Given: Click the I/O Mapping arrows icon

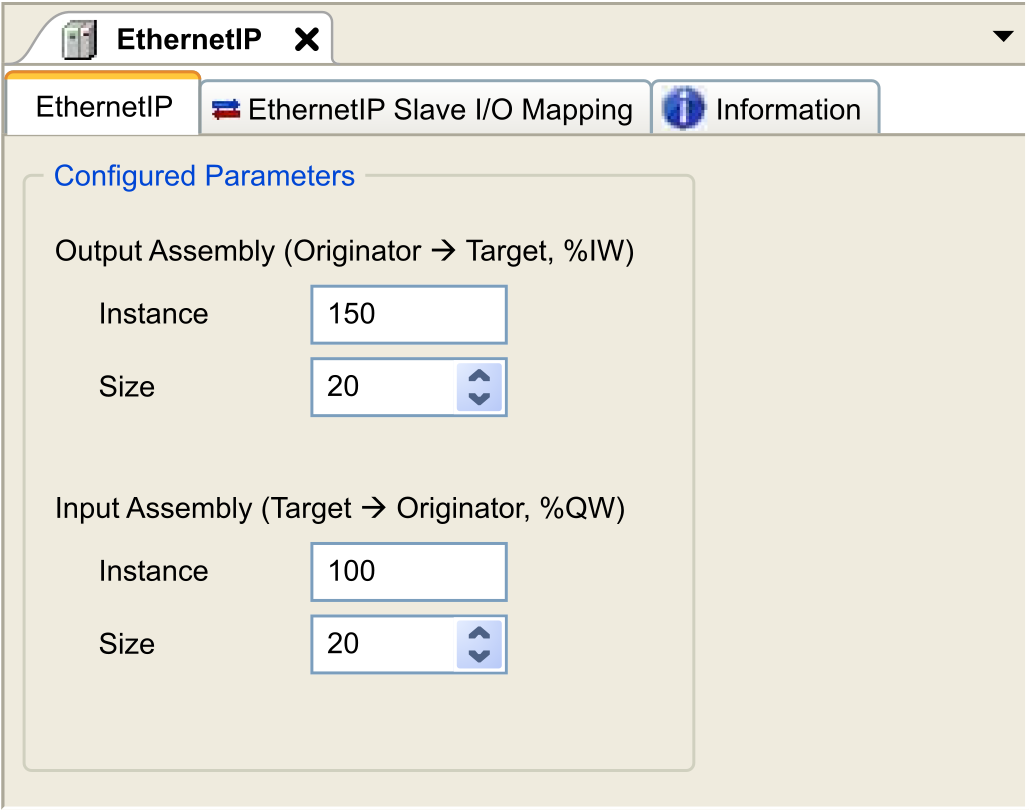Looking at the screenshot, I should click(x=227, y=110).
